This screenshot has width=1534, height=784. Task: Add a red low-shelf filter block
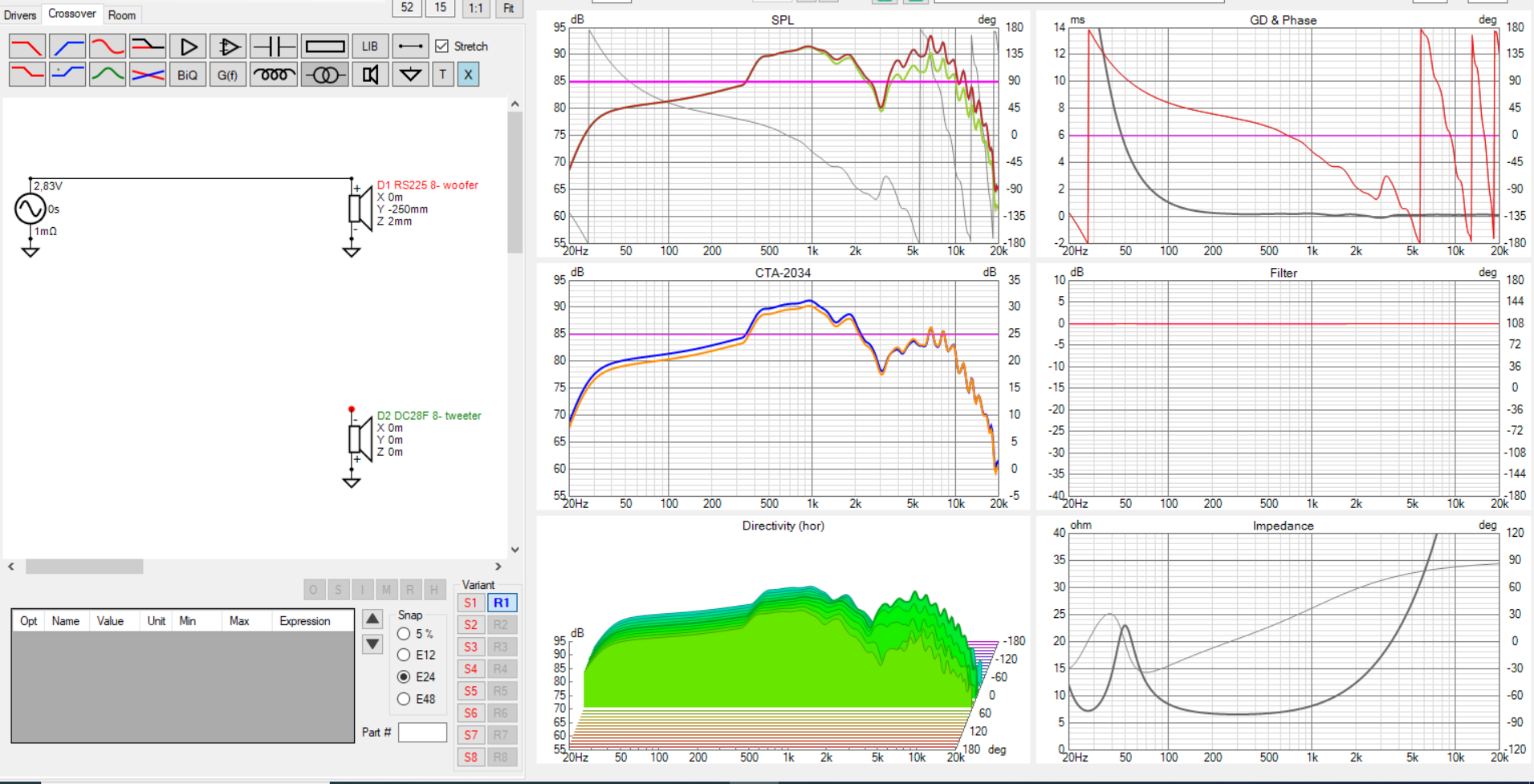pos(27,75)
